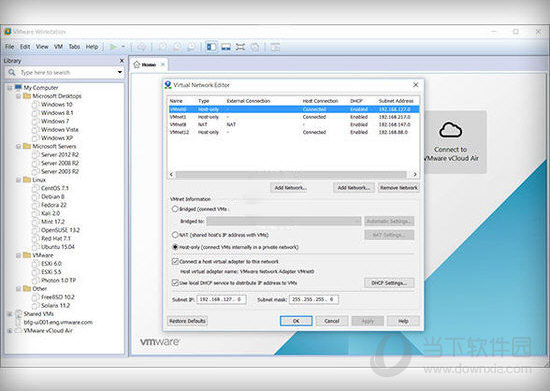This screenshot has height=391, width=550.
Task: Click the Remove Network button
Action: 399,188
